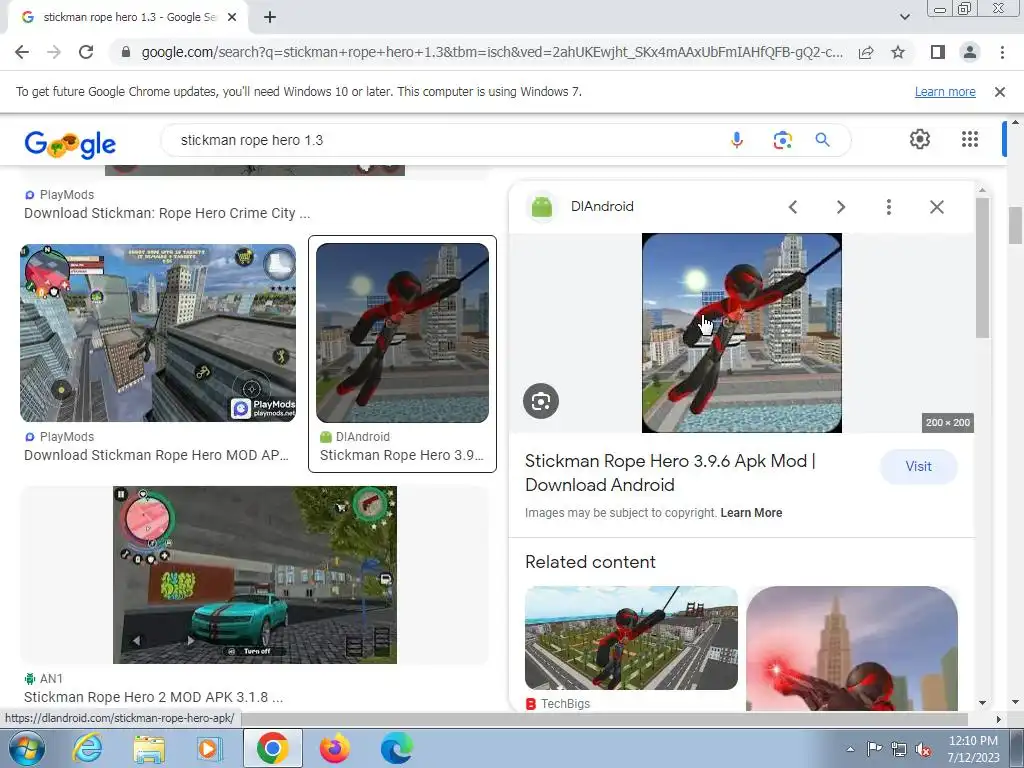Open PlayMods rooftop gameplay thumbnail
This screenshot has width=1024, height=768.
(158, 333)
